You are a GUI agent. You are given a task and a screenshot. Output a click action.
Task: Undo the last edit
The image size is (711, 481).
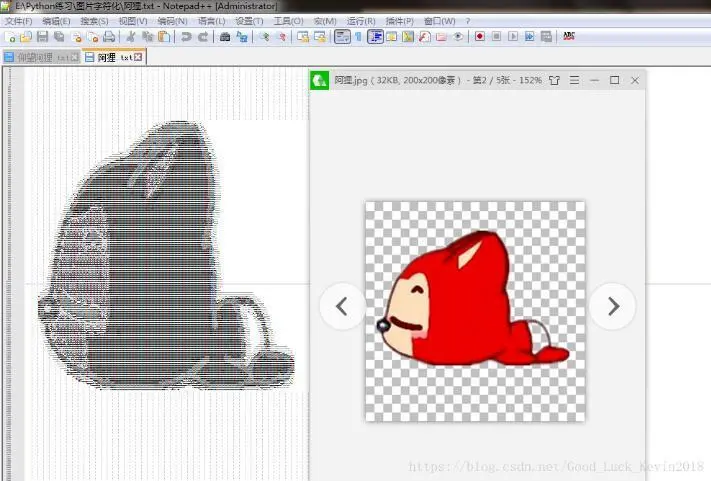[x=185, y=37]
